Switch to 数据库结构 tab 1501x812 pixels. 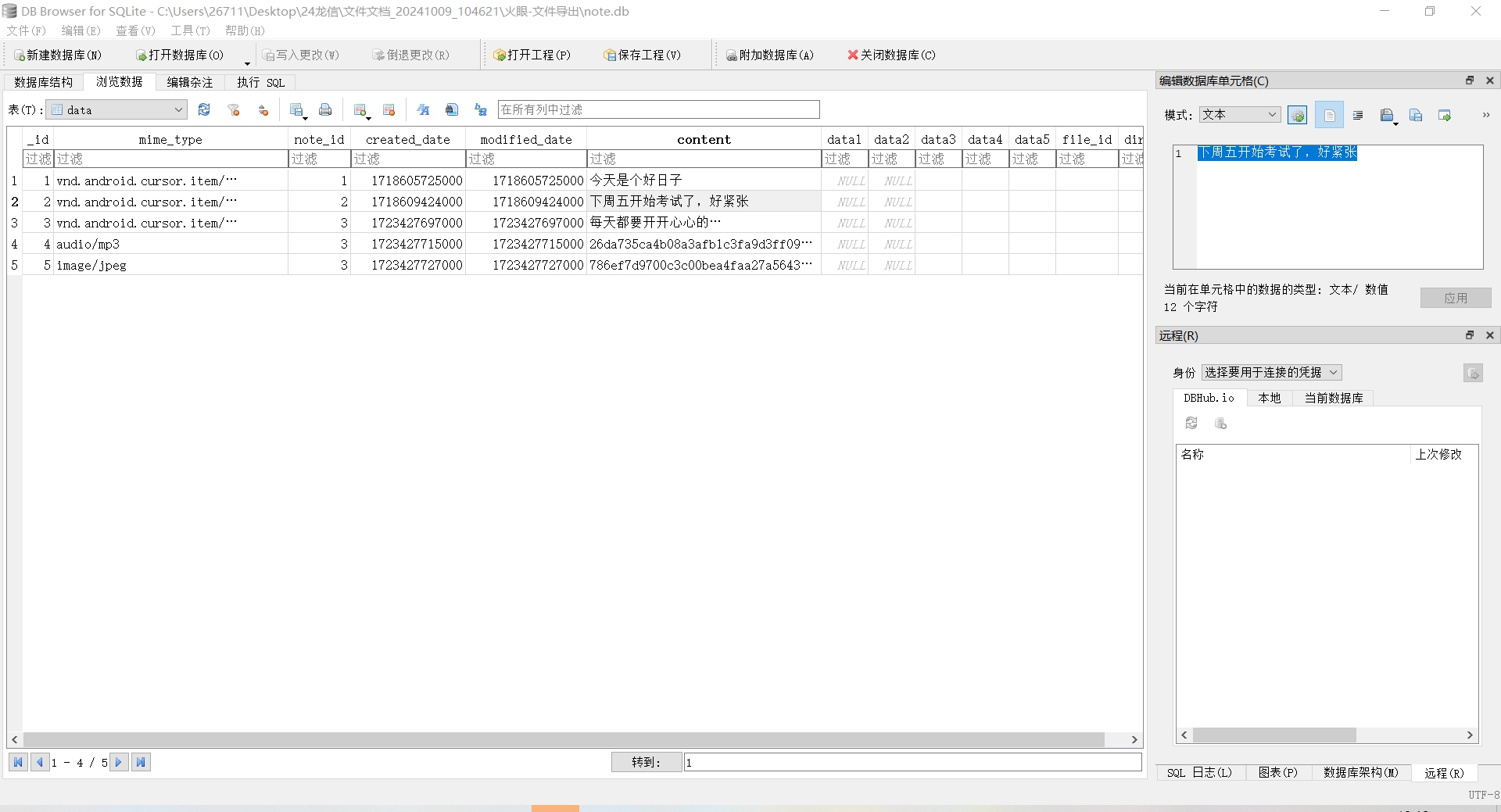[43, 82]
